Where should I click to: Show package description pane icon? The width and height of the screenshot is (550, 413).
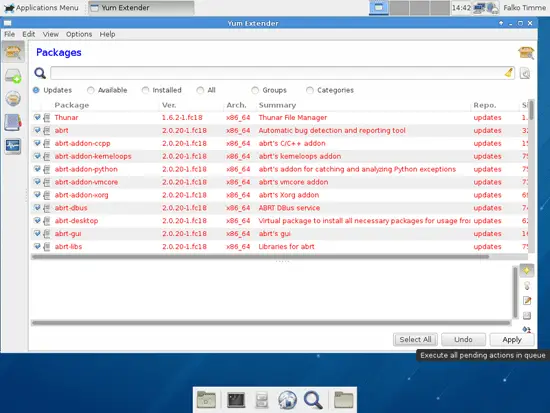(x=526, y=270)
